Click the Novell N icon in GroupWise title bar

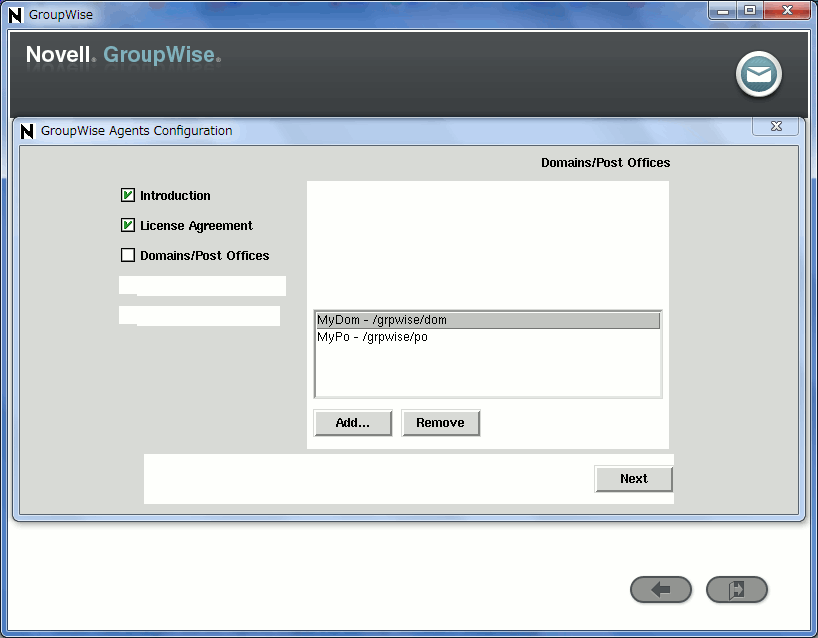pyautogui.click(x=16, y=15)
